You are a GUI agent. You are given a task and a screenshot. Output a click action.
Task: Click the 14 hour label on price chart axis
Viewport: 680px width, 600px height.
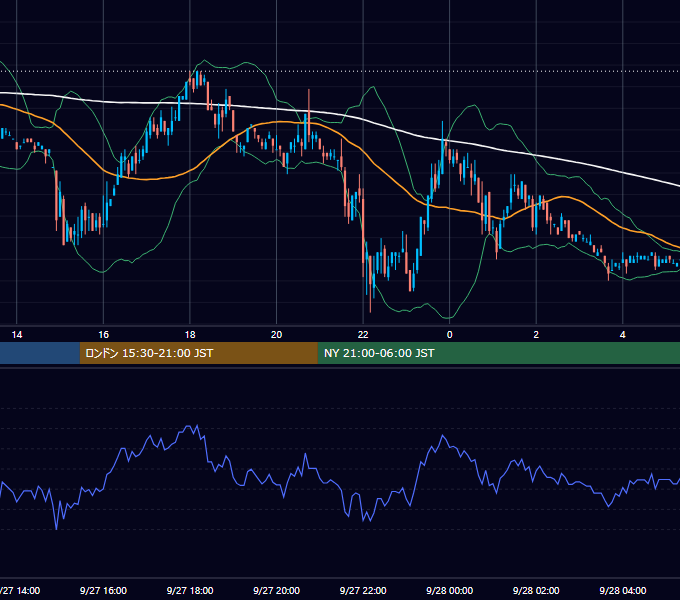16,335
